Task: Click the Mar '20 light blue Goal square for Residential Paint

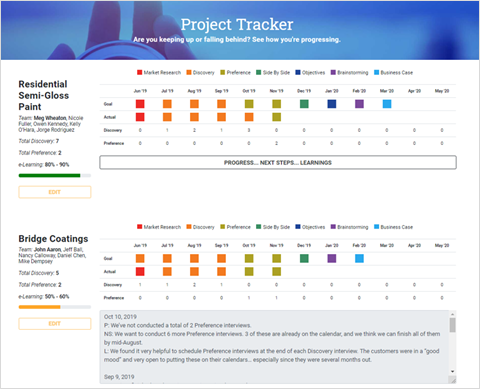Action: point(387,104)
